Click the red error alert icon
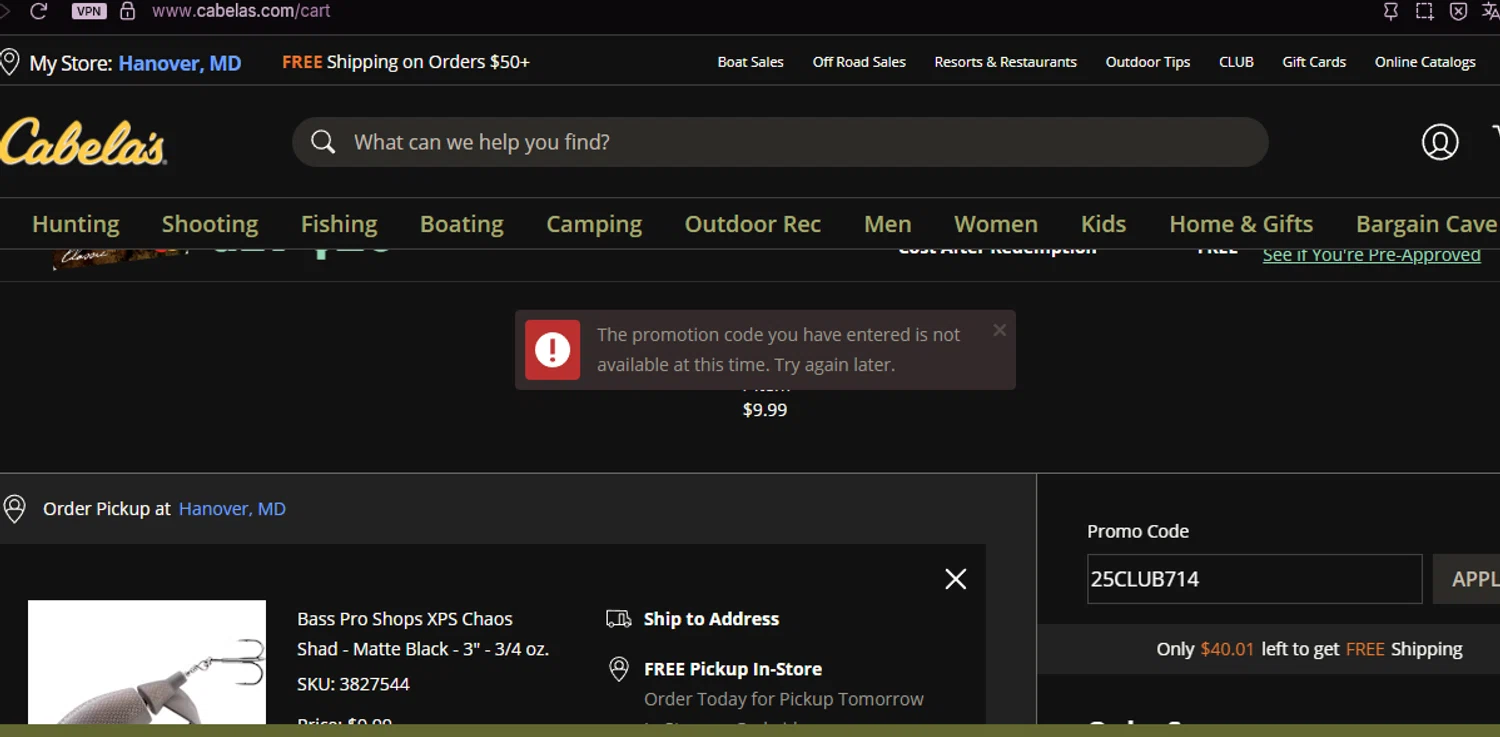Screen dimensions: 1500x737 click(553, 350)
